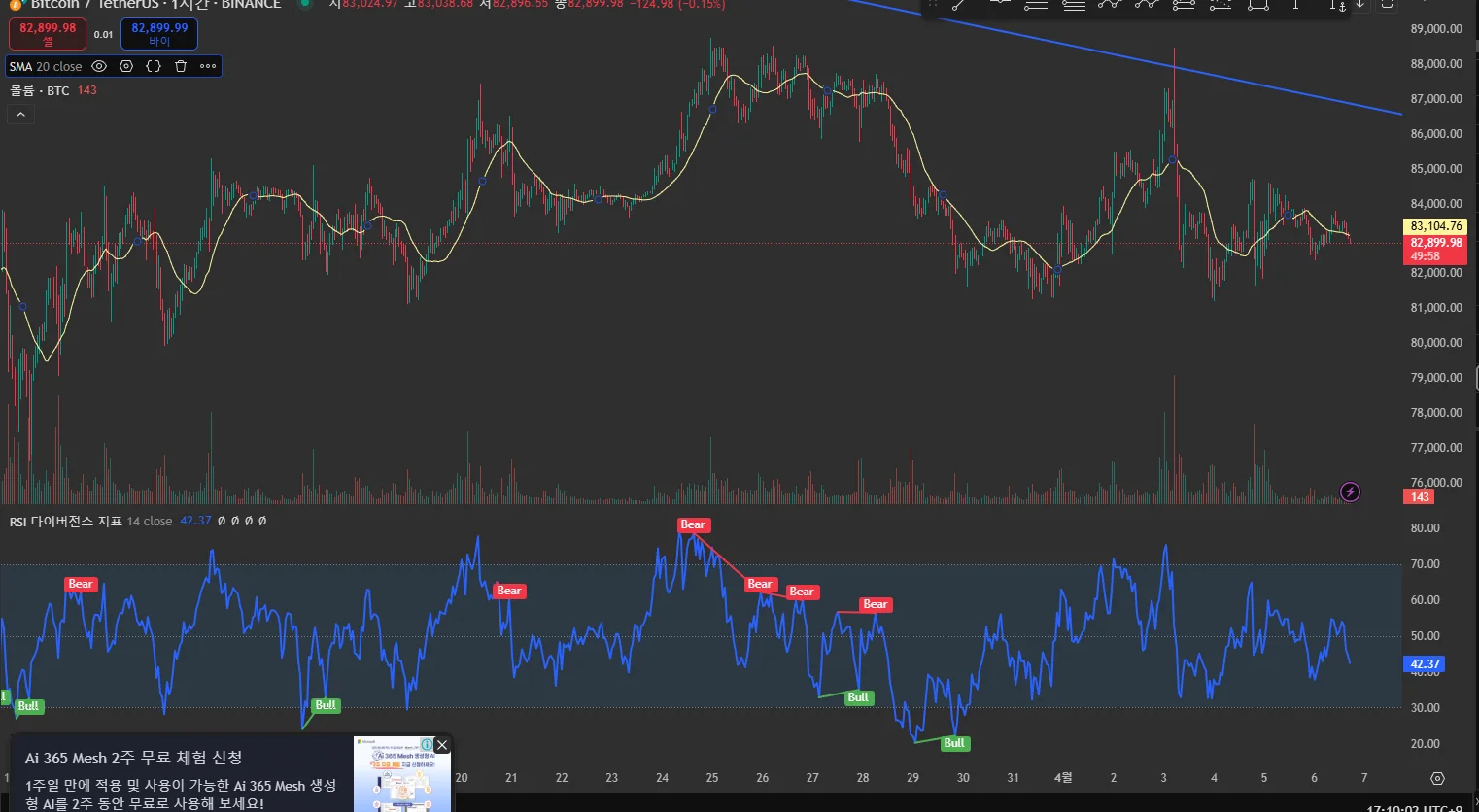Click the Bull label near RSI 33

pos(858,697)
